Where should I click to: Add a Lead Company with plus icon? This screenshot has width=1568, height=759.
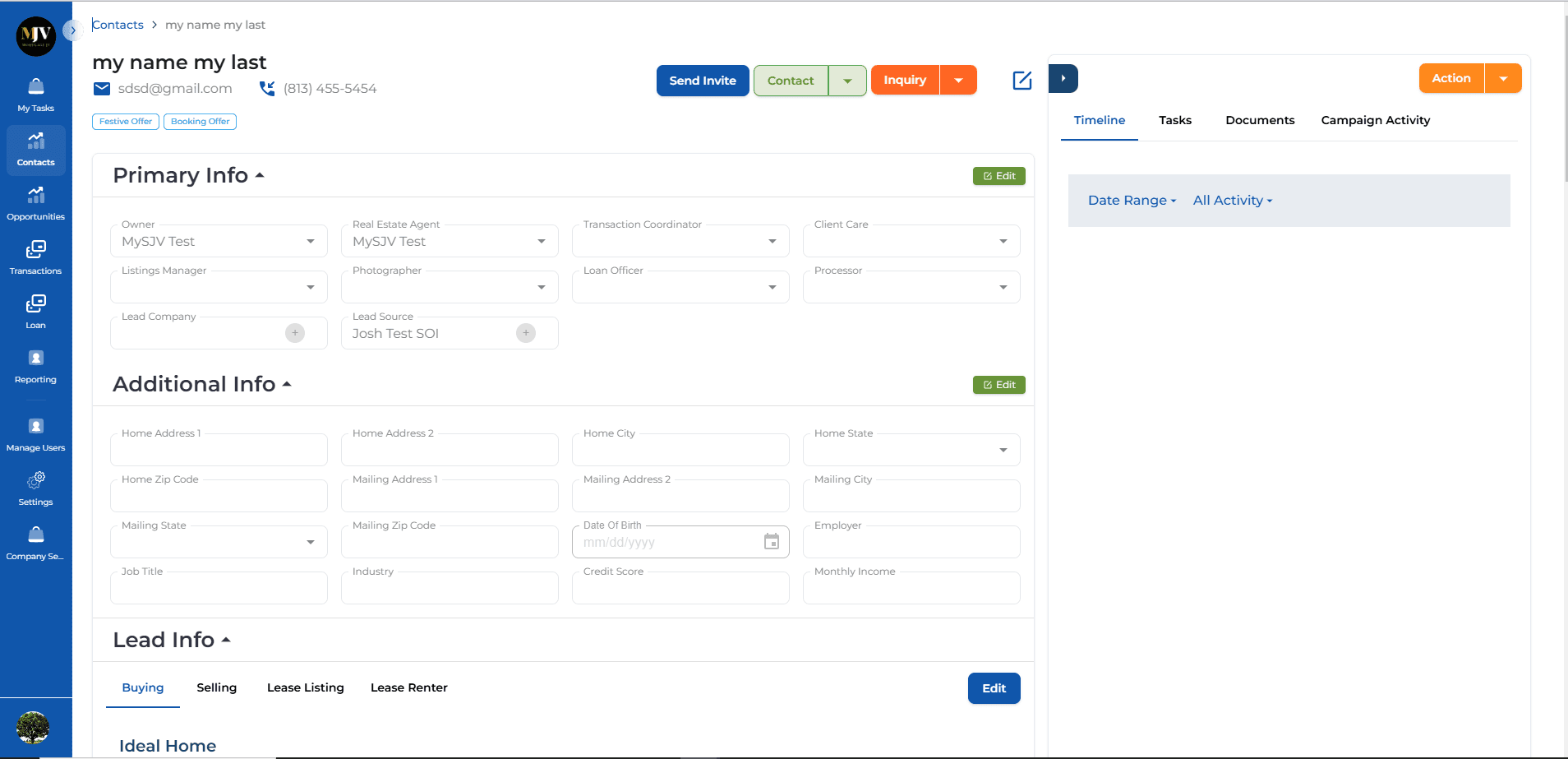click(x=295, y=333)
